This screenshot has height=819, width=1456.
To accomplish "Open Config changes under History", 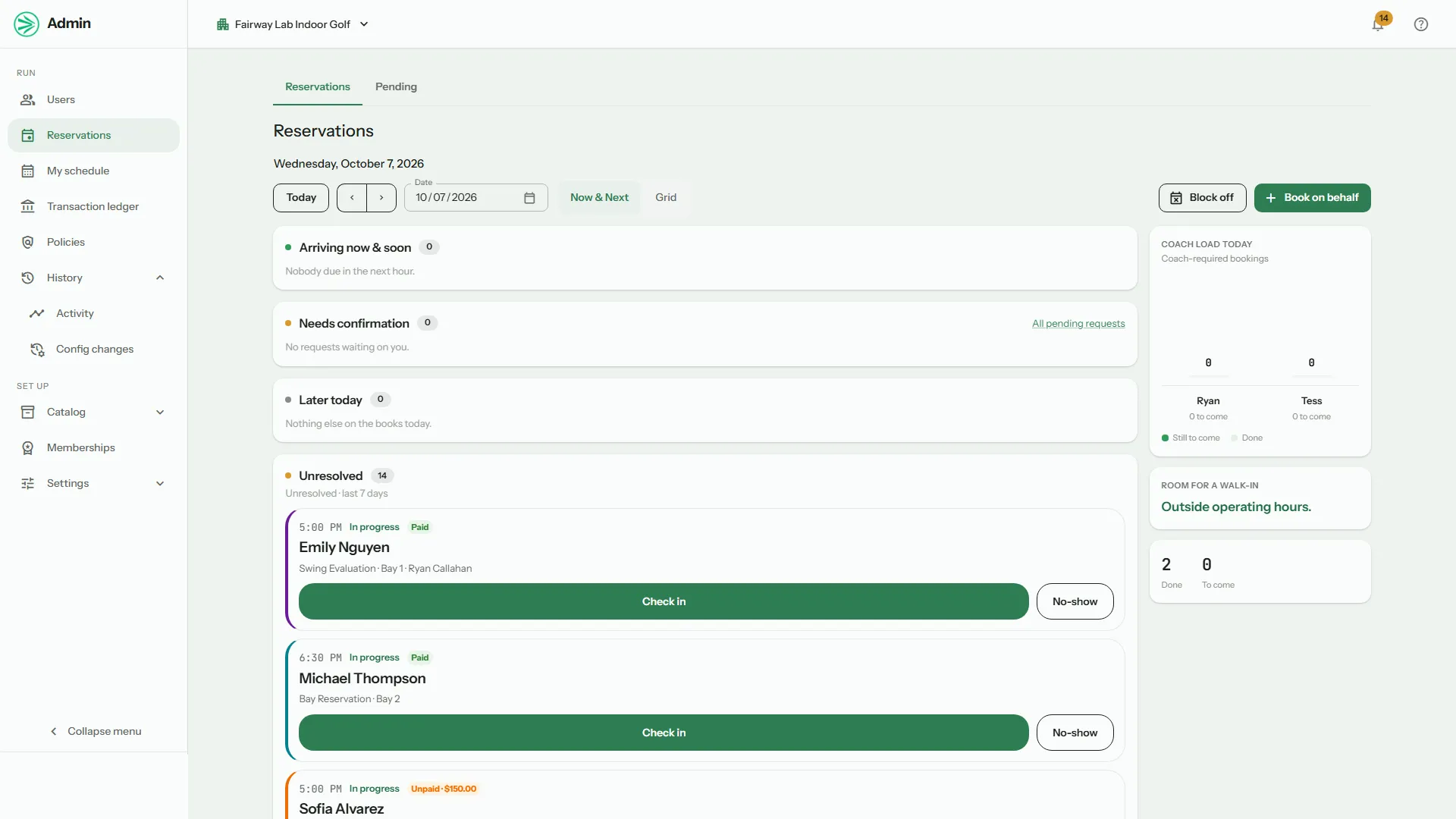I will (x=93, y=349).
